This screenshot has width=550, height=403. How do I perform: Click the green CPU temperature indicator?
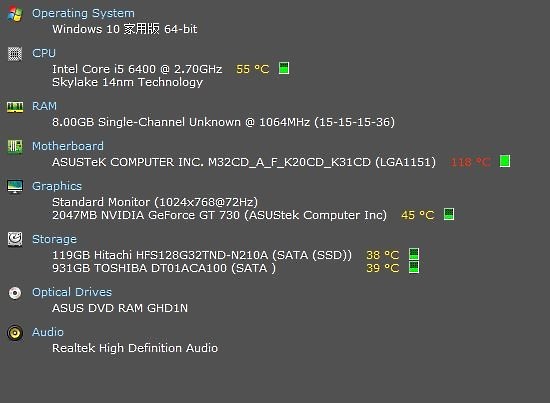coord(284,68)
